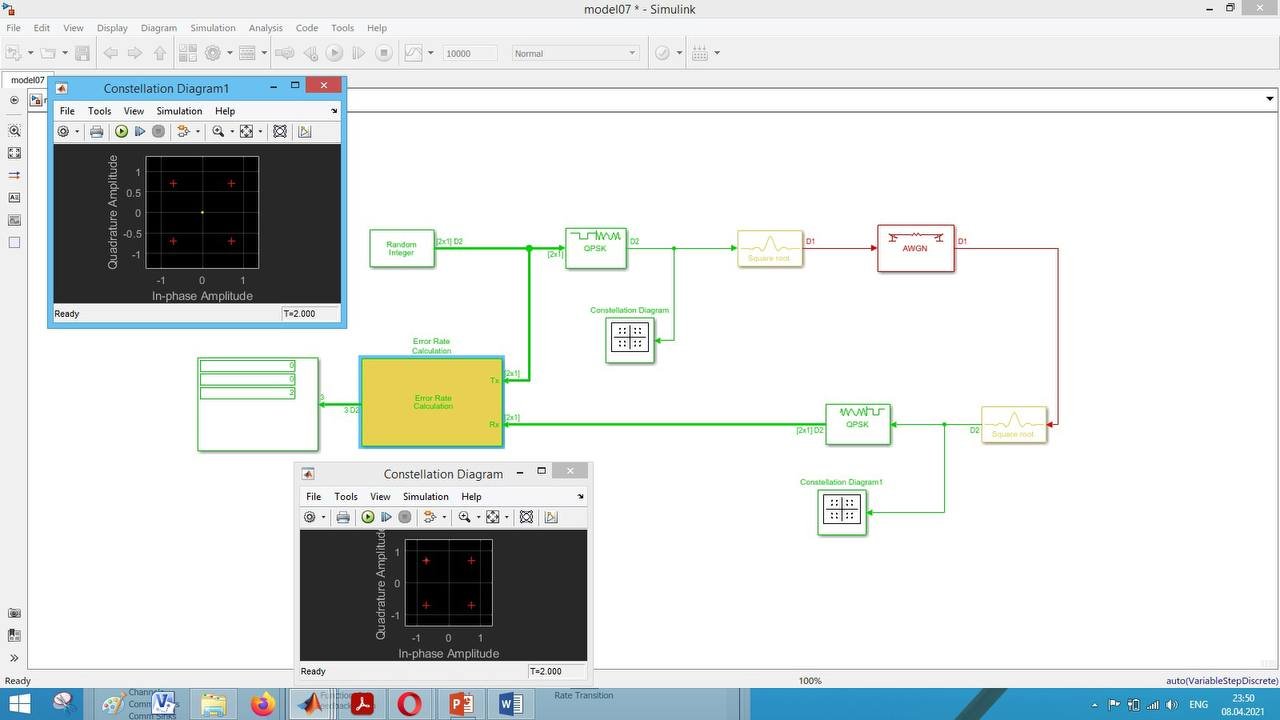
Task: Click the Library Browser icon in Simulink toolbar
Action: pyautogui.click(x=188, y=53)
